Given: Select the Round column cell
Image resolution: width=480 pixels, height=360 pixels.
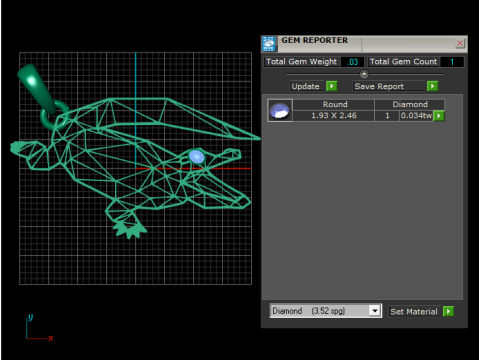Looking at the screenshot, I should (x=334, y=104).
